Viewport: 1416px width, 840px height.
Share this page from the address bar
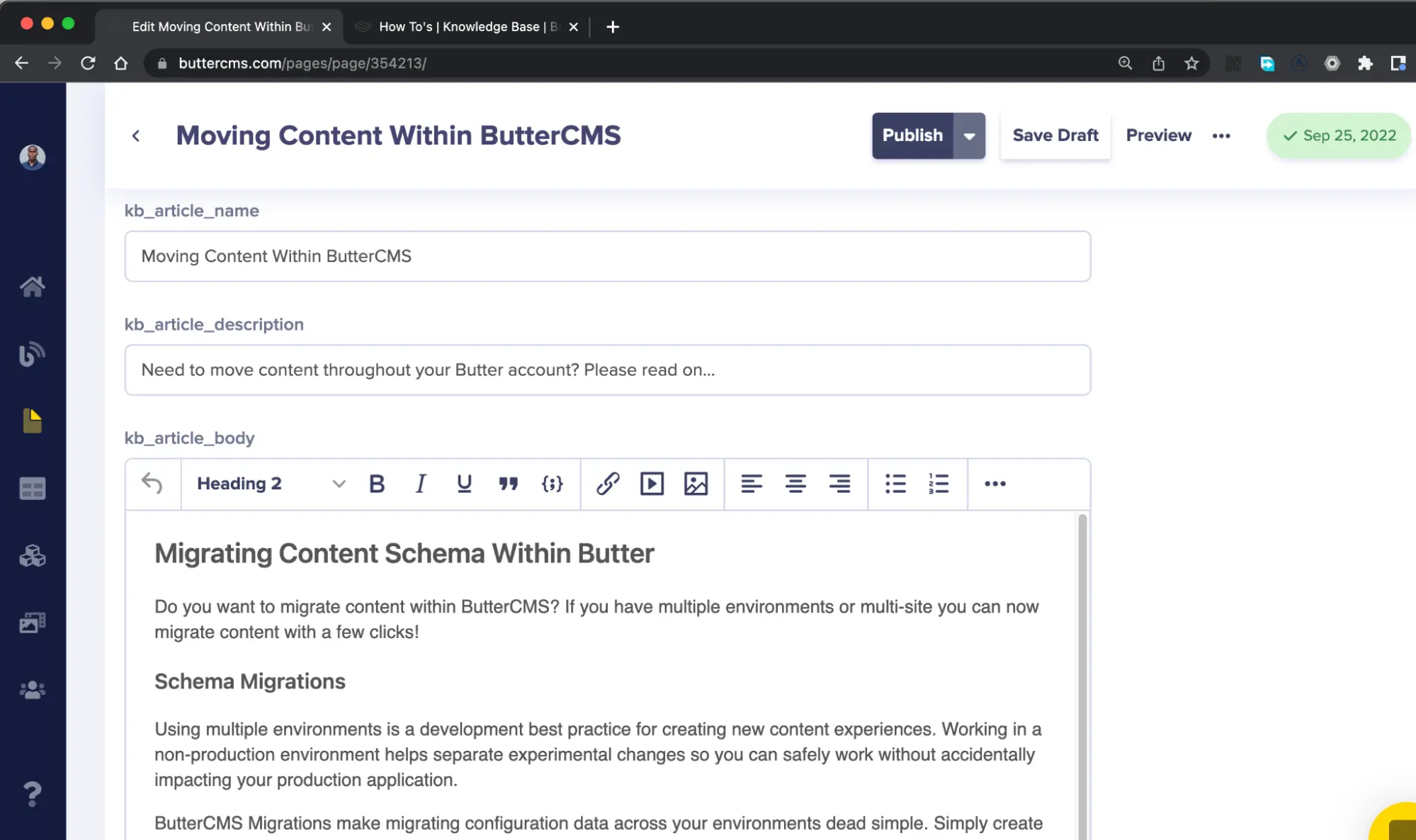point(1157,63)
